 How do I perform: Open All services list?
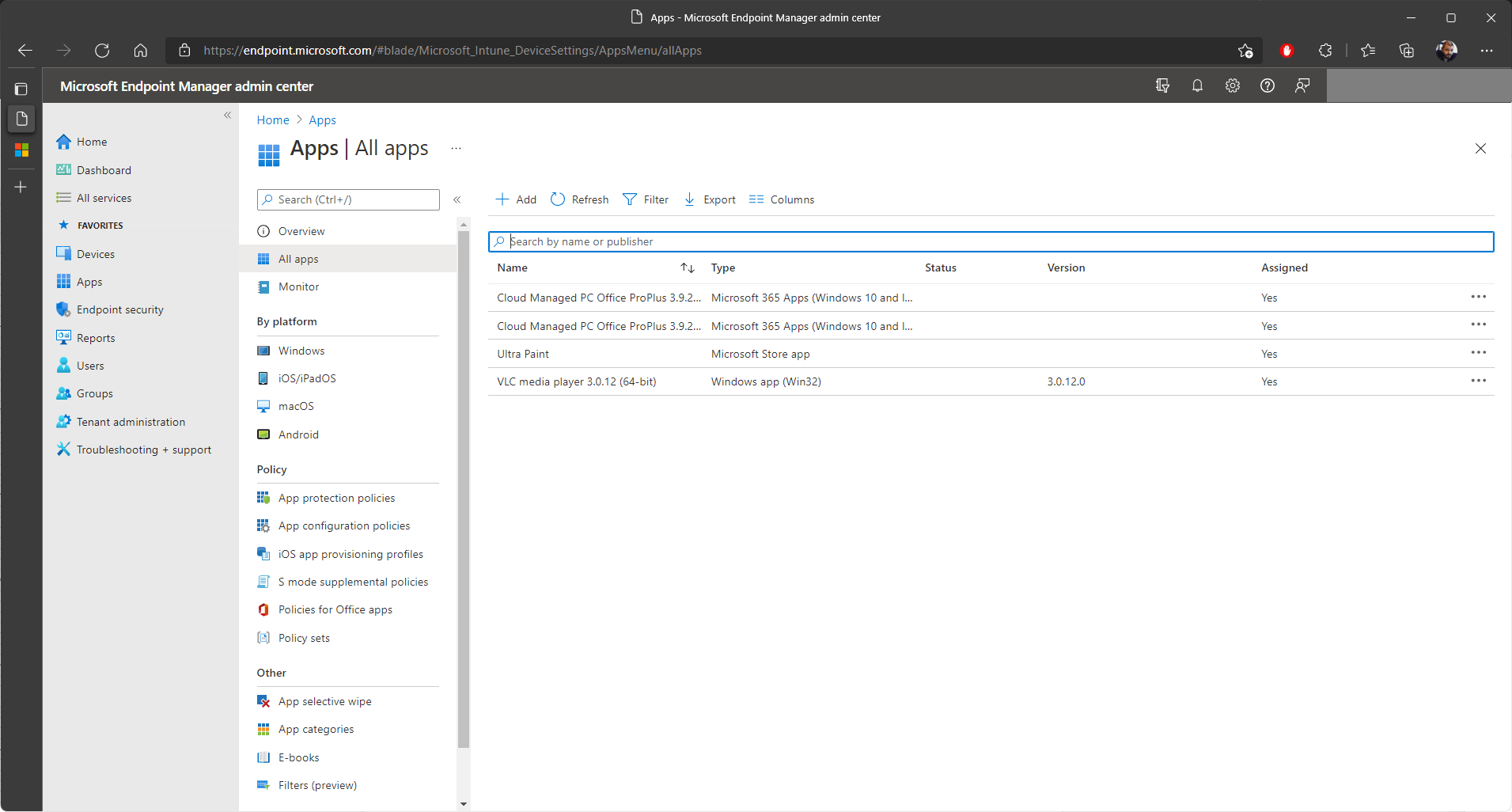(93, 198)
